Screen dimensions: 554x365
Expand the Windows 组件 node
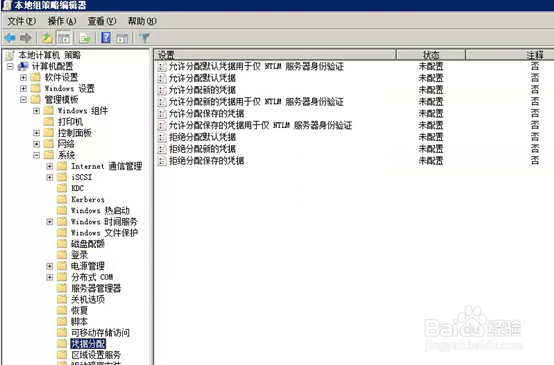click(x=36, y=111)
